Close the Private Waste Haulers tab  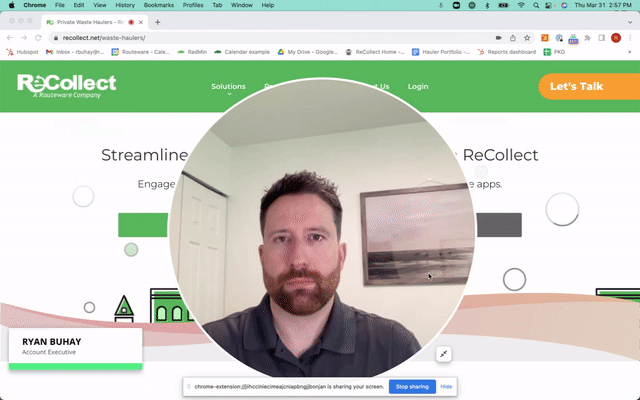click(141, 22)
